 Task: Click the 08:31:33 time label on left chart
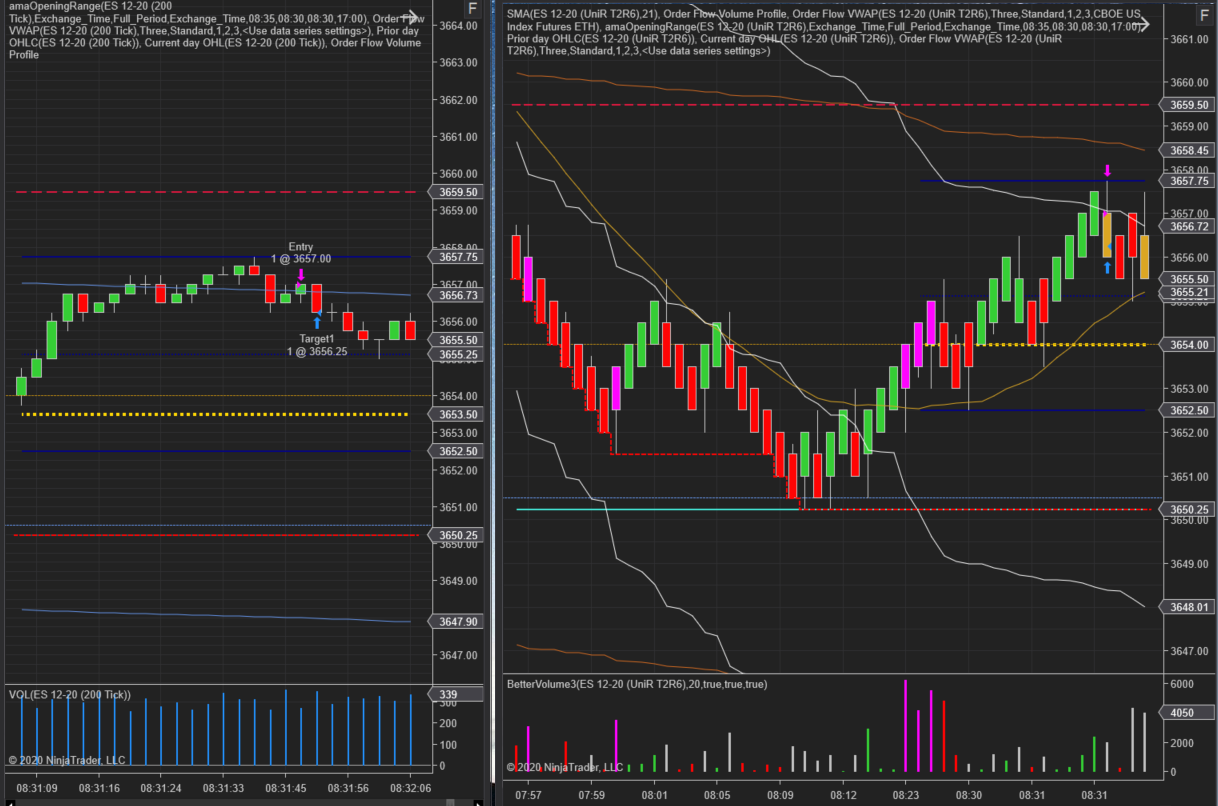[x=223, y=788]
